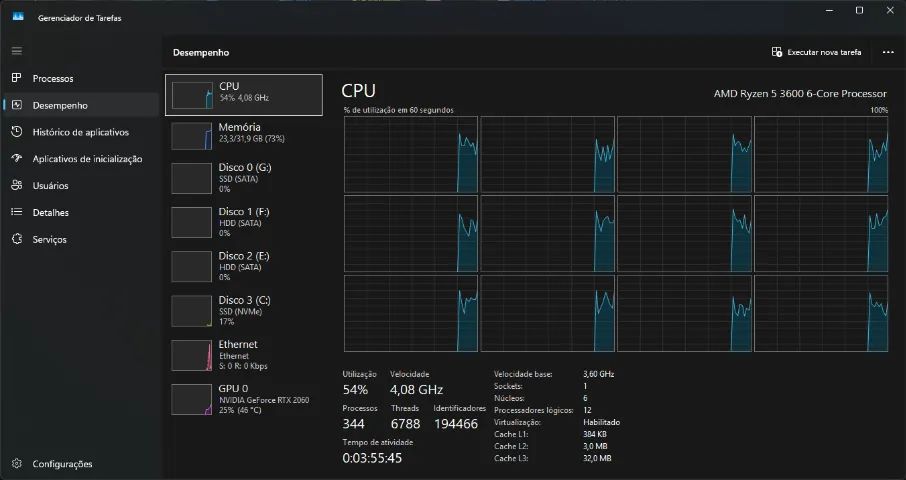Click the Histórico de aplicativos icon
The height and width of the screenshot is (480, 906).
[x=17, y=132]
